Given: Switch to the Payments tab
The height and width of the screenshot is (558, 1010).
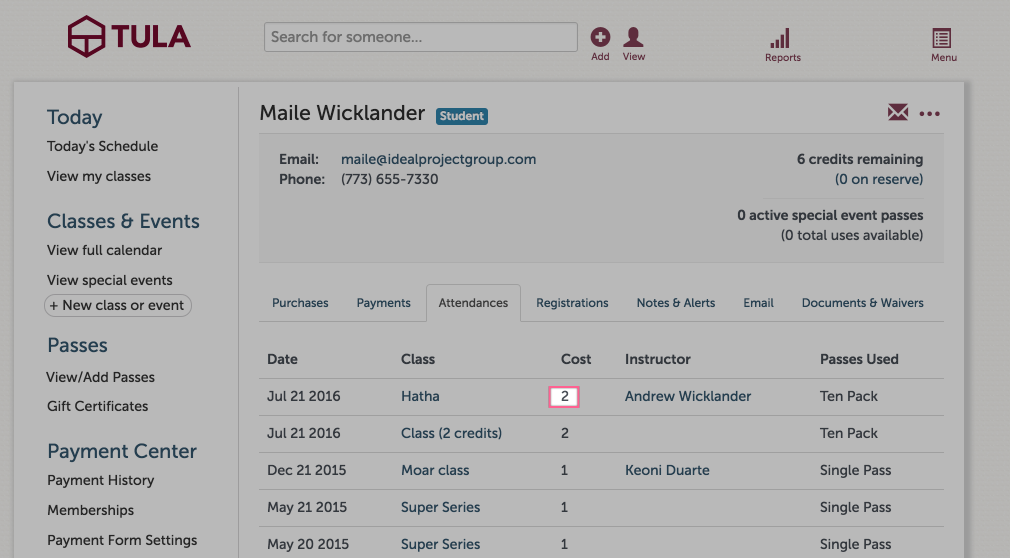Looking at the screenshot, I should click(383, 303).
